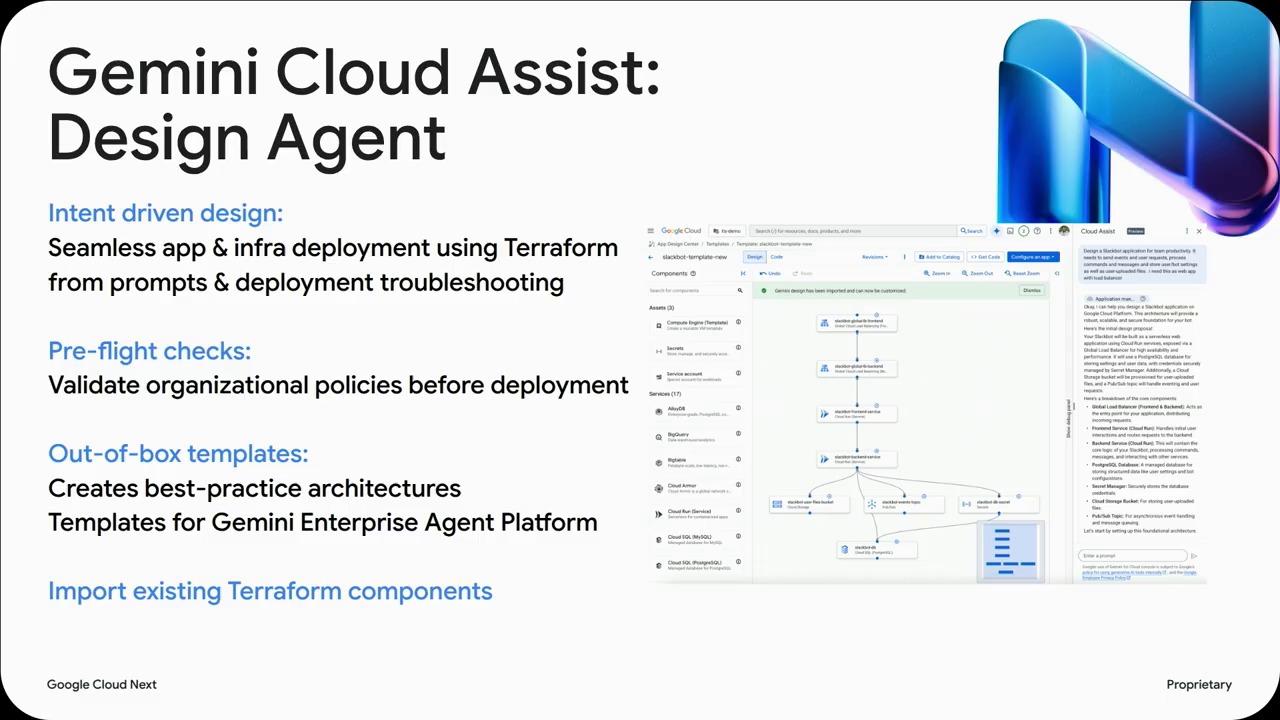
Task: Click the Gemini sparkle icon in header
Action: (996, 231)
